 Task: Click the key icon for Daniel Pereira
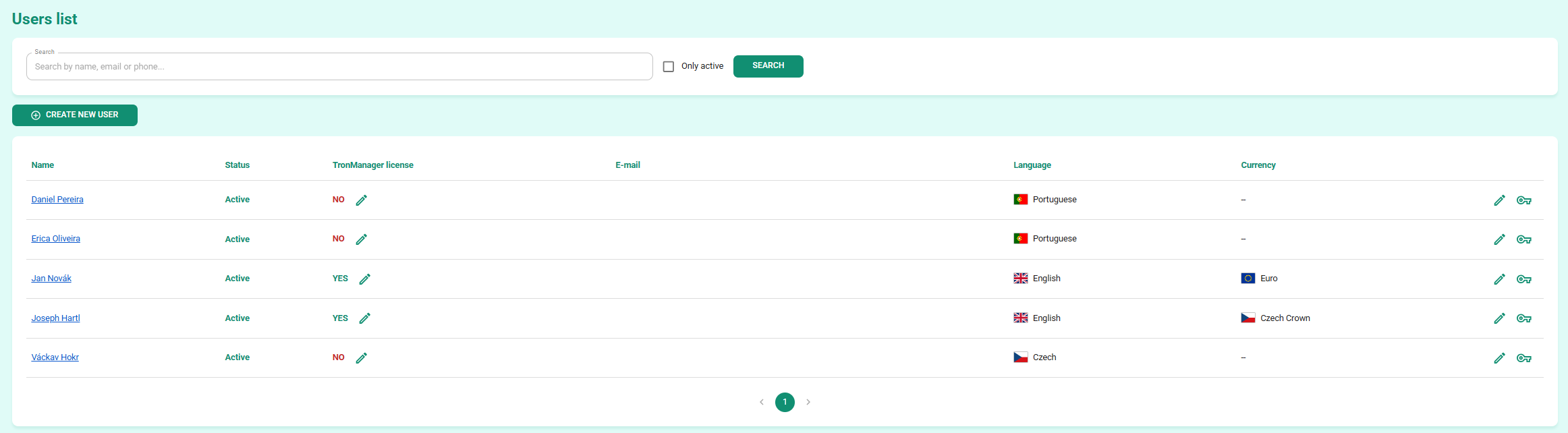1524,200
